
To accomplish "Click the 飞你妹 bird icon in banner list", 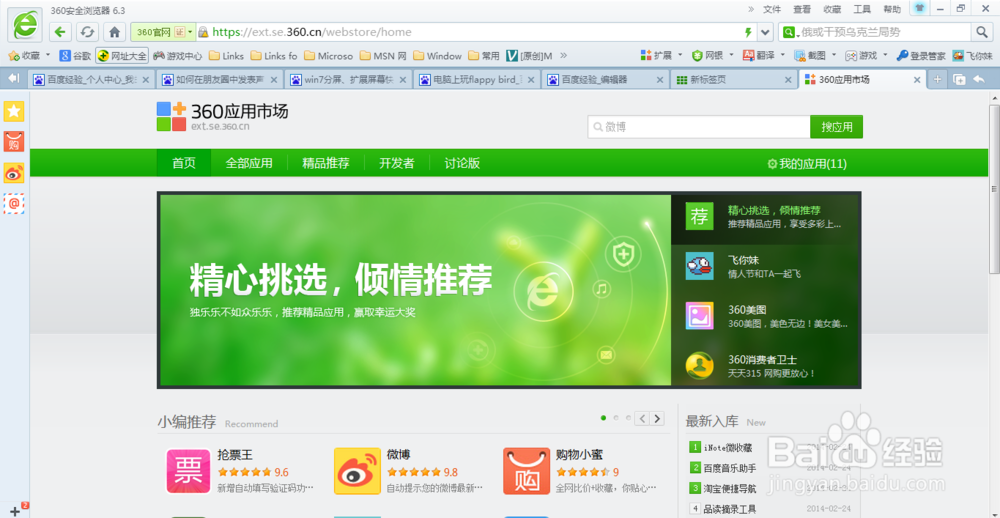I will click(699, 266).
